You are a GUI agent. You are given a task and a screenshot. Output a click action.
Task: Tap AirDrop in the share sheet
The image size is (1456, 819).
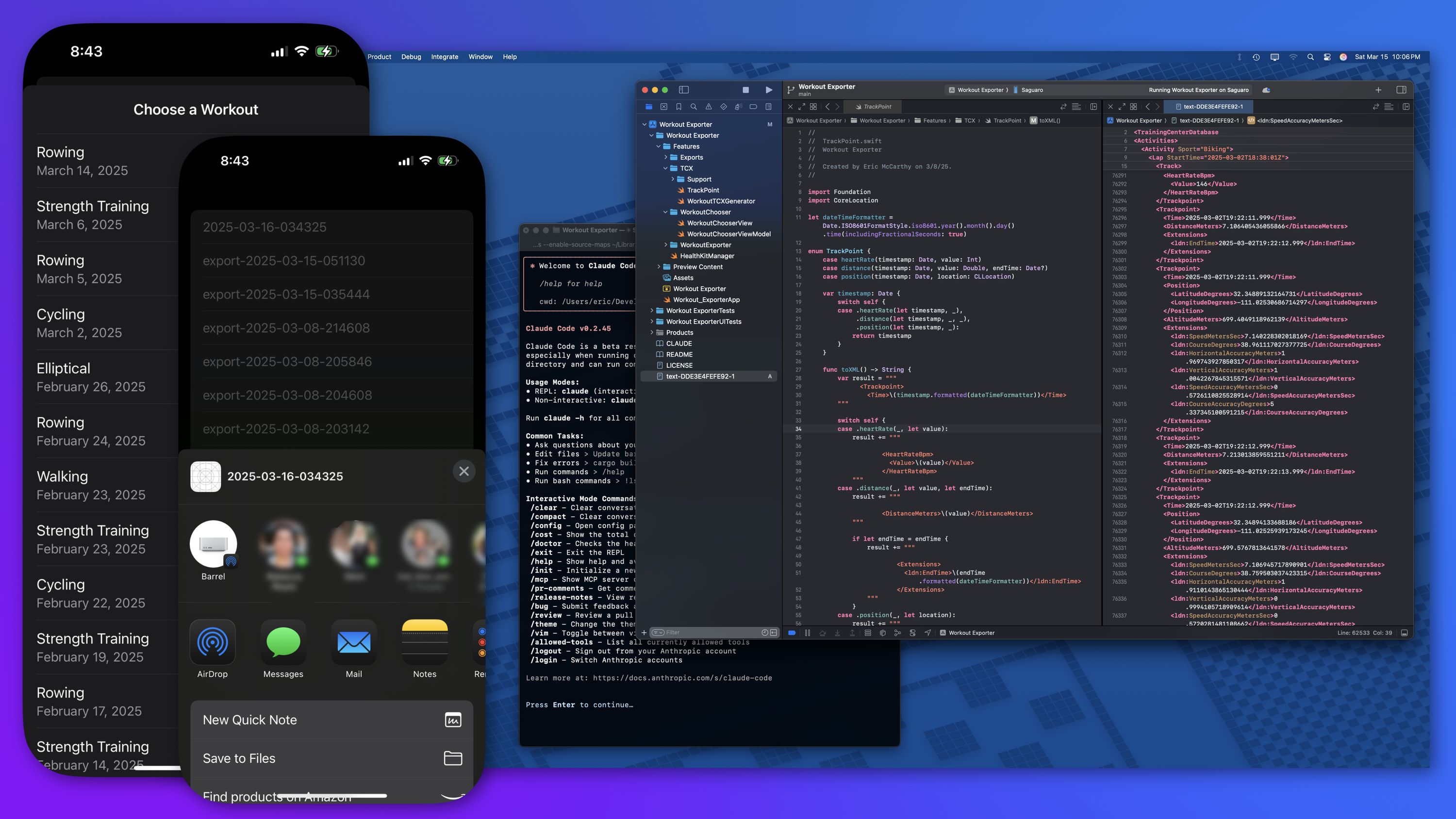[213, 649]
